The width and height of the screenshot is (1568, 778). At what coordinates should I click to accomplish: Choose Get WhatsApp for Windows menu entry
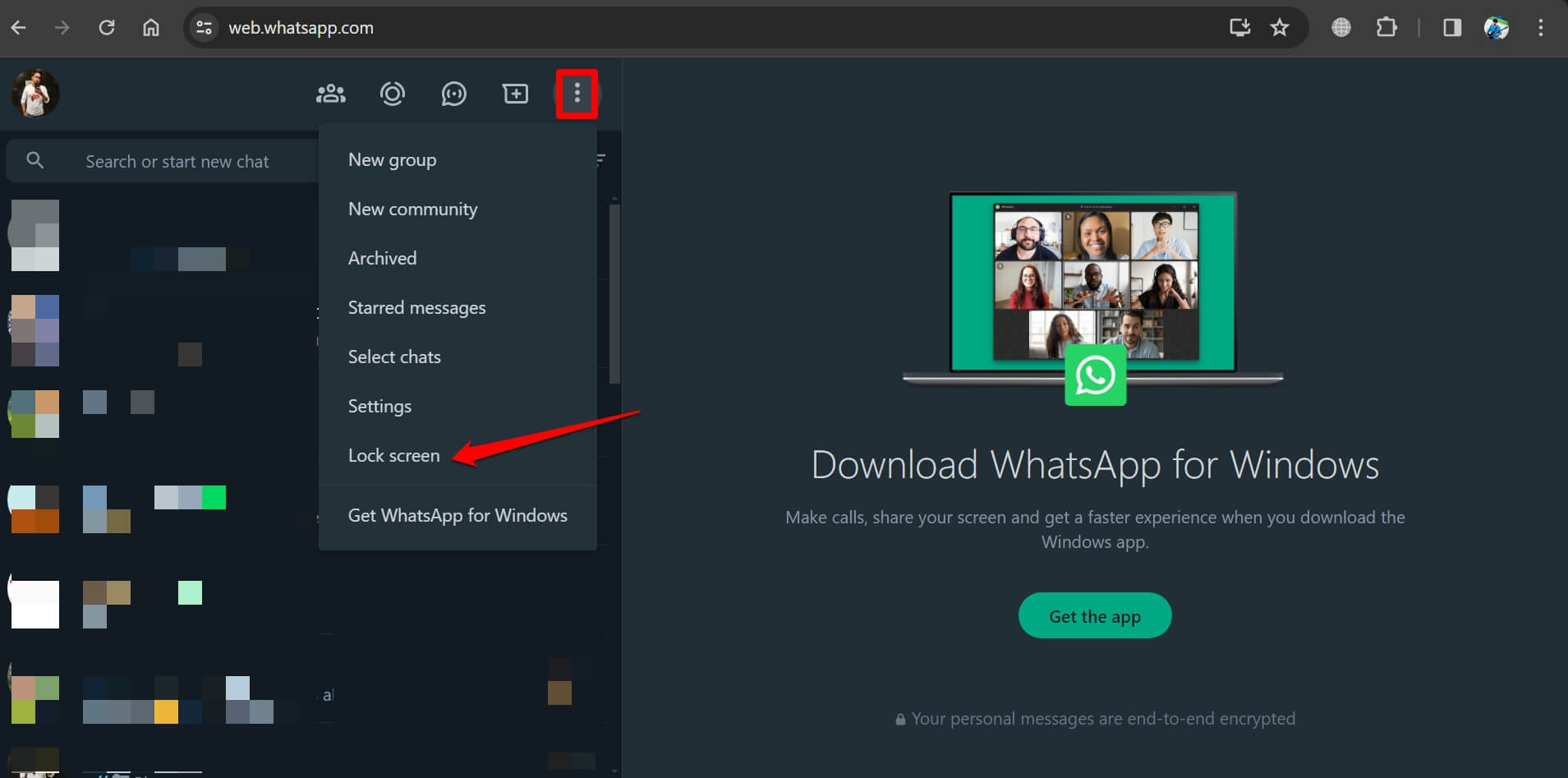point(458,515)
